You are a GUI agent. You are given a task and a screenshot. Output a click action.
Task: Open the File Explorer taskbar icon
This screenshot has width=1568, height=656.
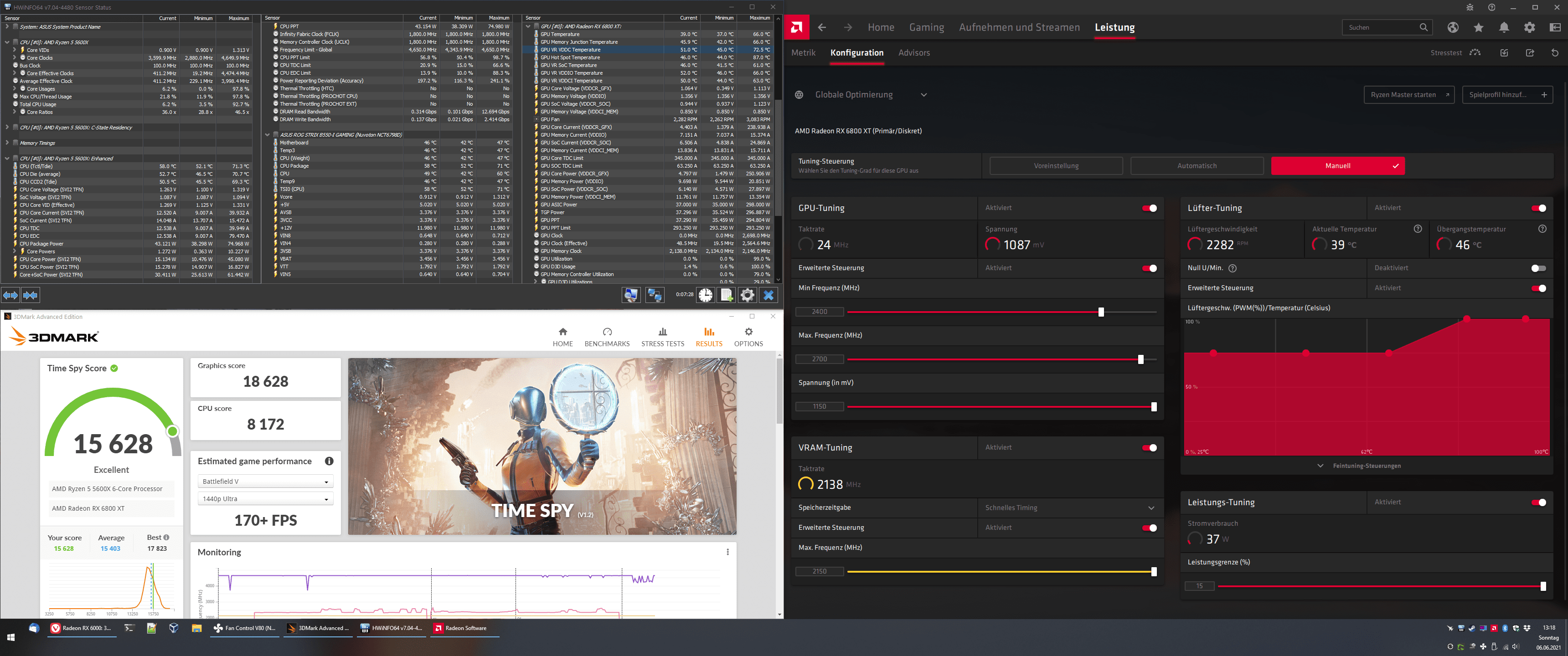[x=196, y=628]
